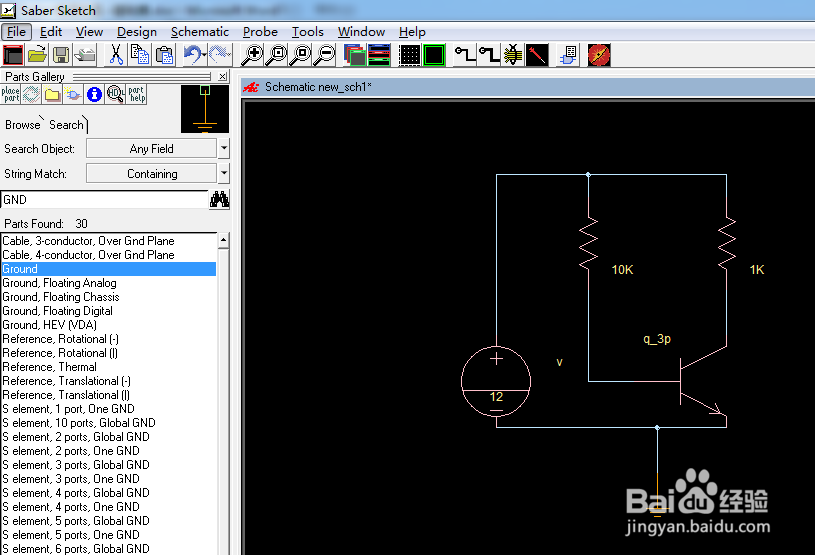The width and height of the screenshot is (815, 555).
Task: Open the Help menu
Action: [x=412, y=32]
